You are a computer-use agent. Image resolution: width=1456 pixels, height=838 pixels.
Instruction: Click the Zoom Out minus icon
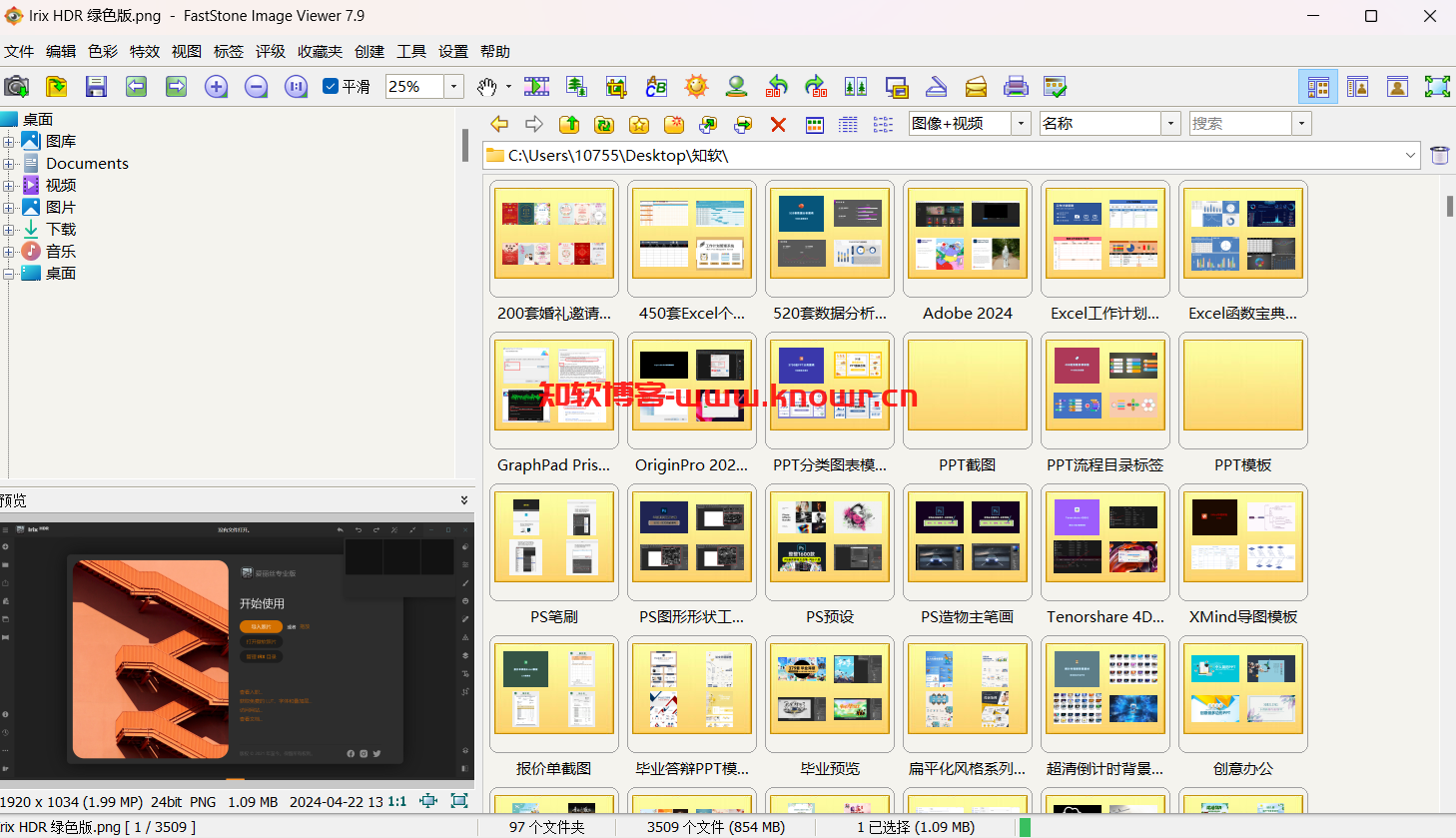(256, 87)
